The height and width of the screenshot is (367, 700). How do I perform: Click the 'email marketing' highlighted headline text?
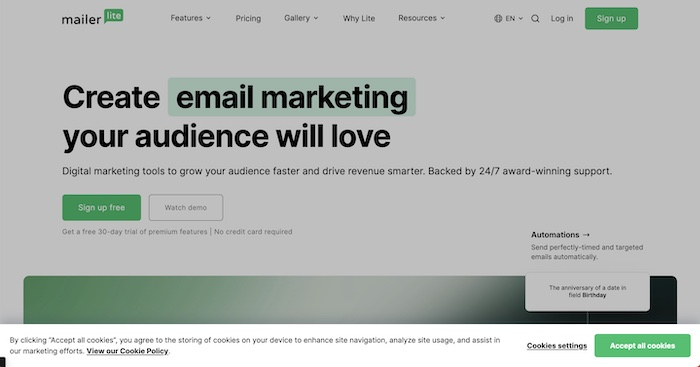pos(292,97)
